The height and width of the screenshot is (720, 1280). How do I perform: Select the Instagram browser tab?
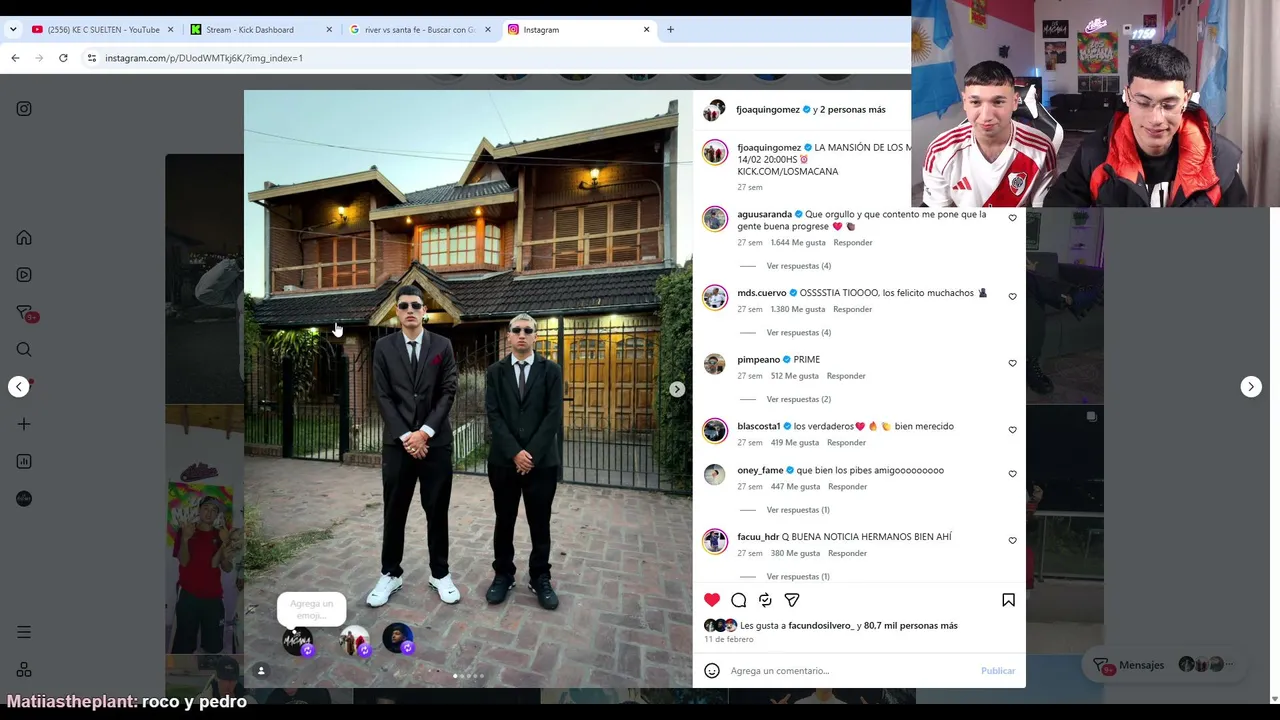click(x=578, y=30)
